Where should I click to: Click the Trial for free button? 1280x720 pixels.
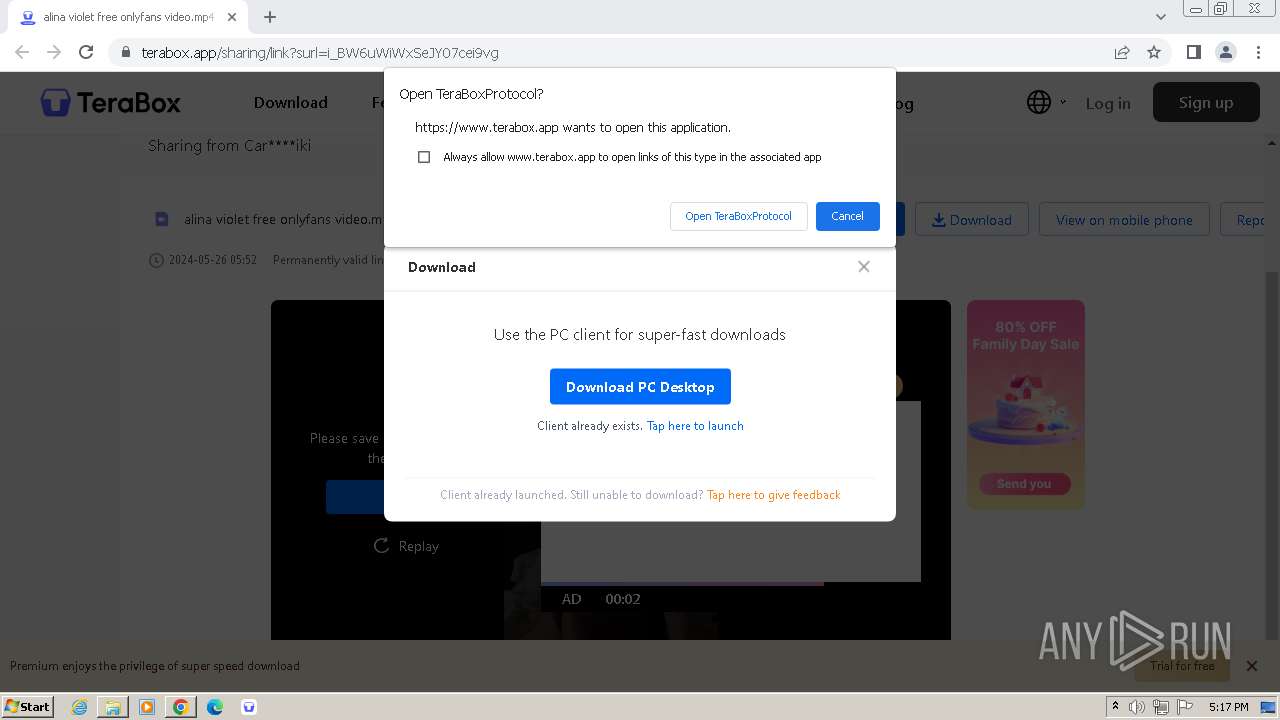click(1182, 665)
